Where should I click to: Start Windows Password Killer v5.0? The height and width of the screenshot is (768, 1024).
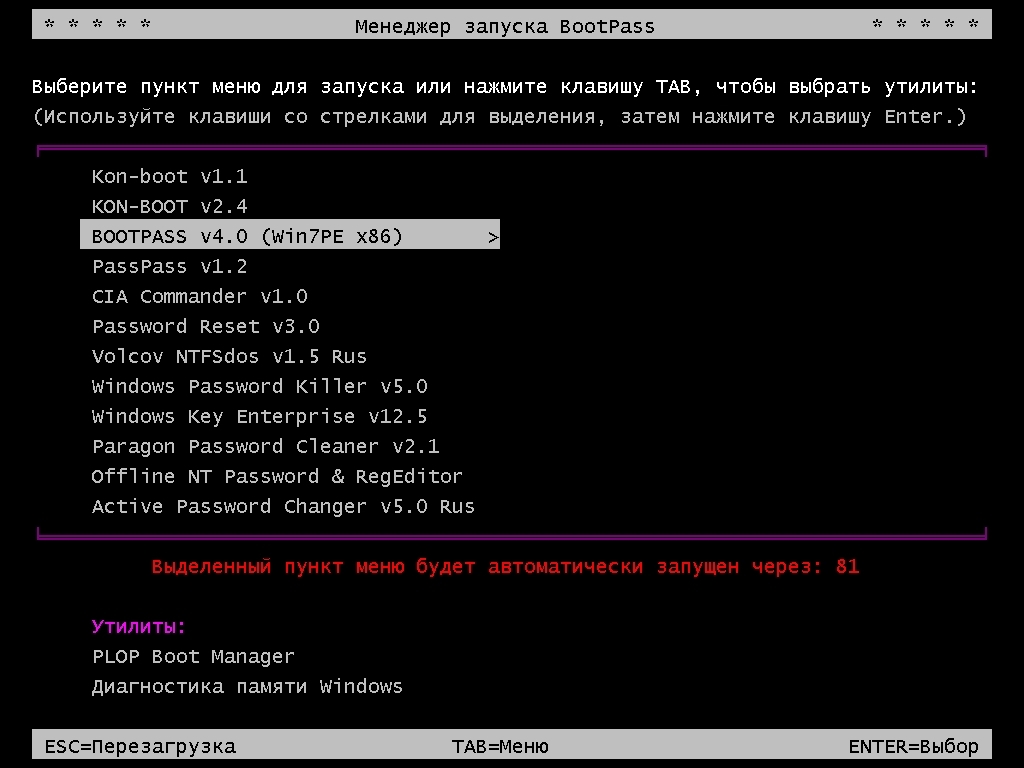[x=259, y=387]
